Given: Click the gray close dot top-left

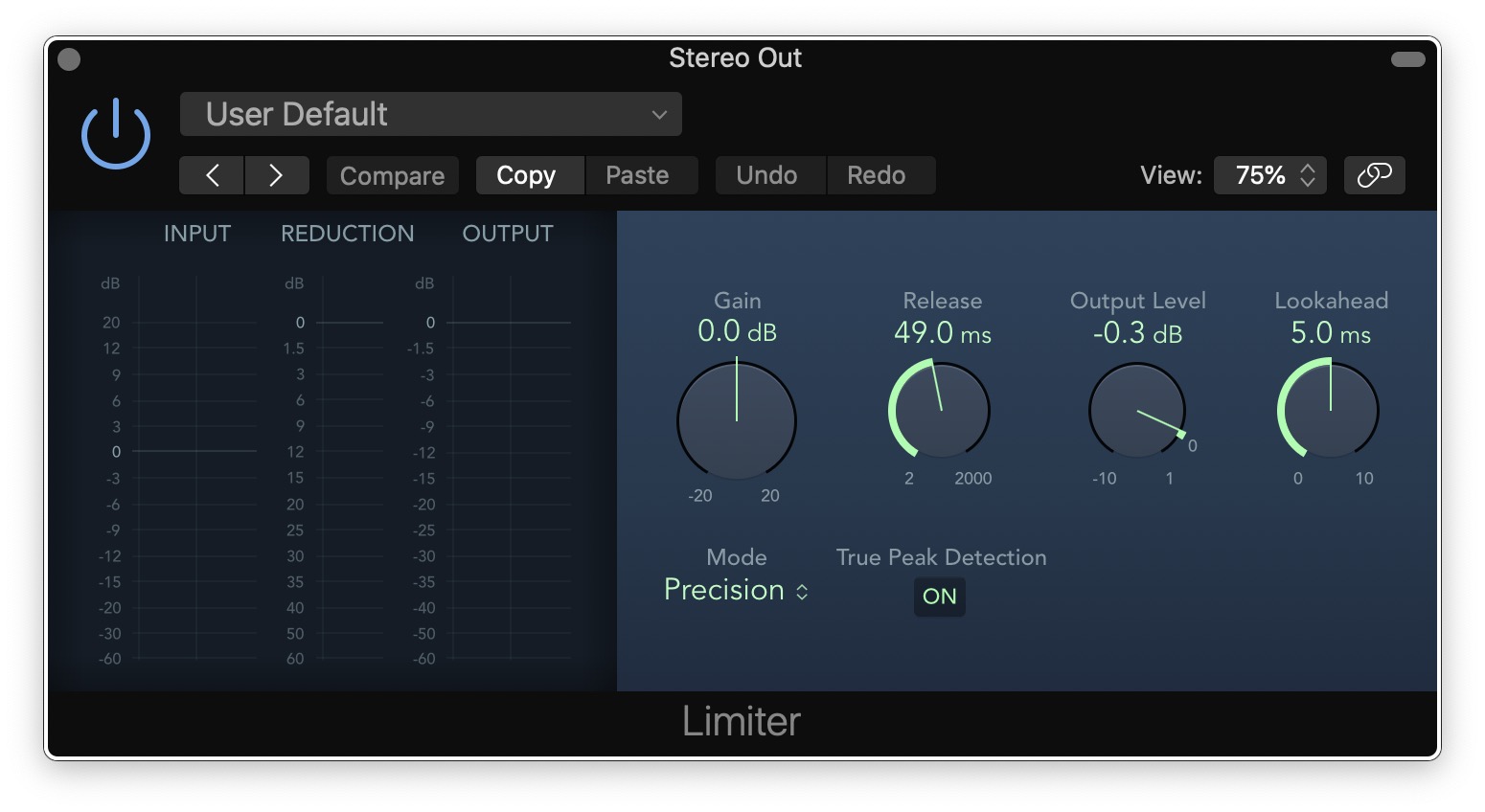Looking at the screenshot, I should click(x=69, y=59).
